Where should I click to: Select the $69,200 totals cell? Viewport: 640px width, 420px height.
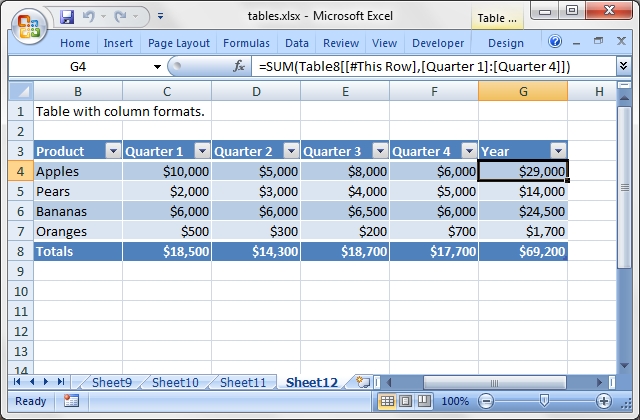click(x=523, y=251)
